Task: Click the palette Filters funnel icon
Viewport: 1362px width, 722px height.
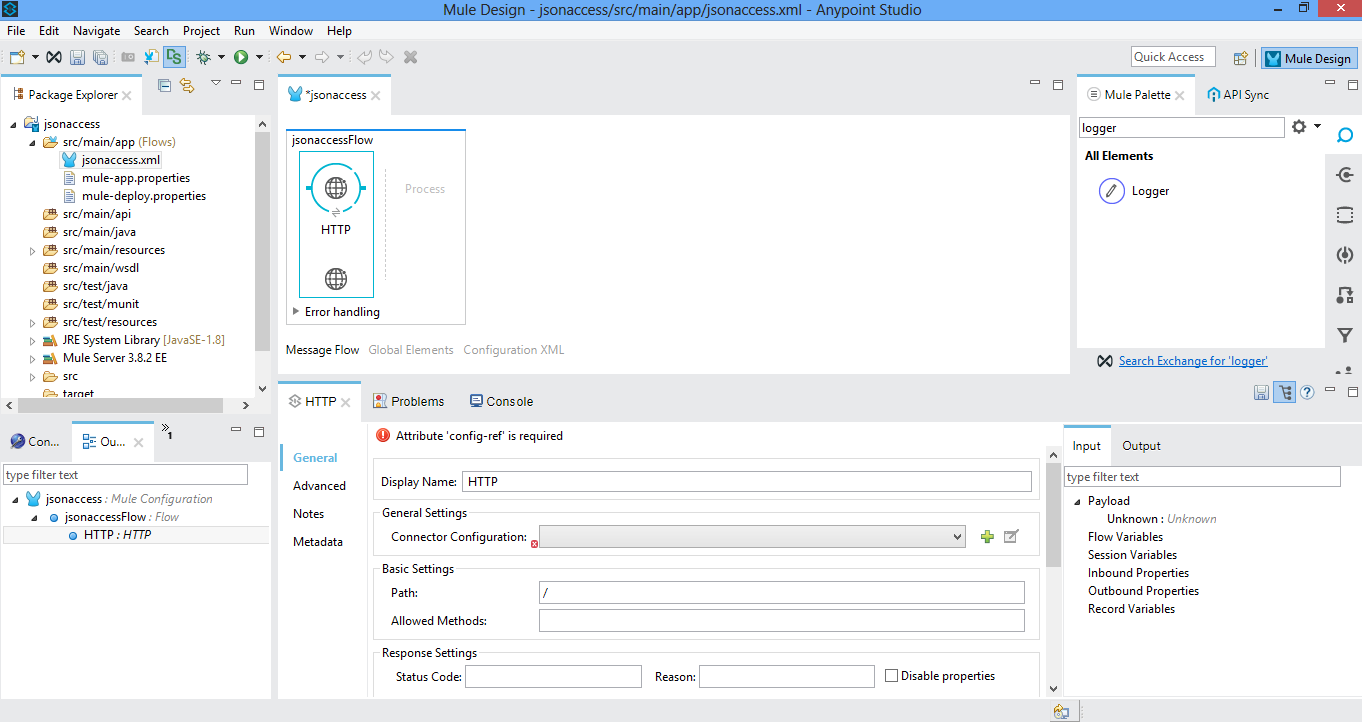Action: coord(1345,335)
